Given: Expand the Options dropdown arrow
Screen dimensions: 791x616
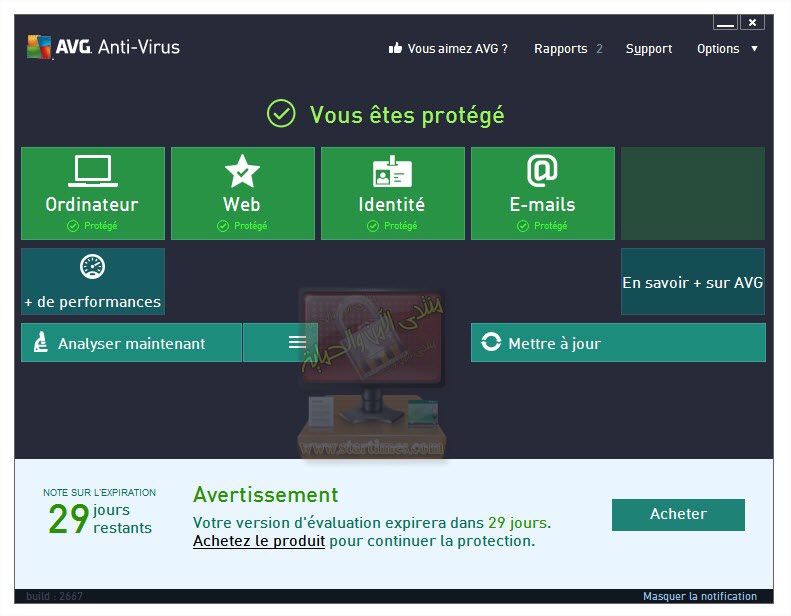Looking at the screenshot, I should [754, 49].
